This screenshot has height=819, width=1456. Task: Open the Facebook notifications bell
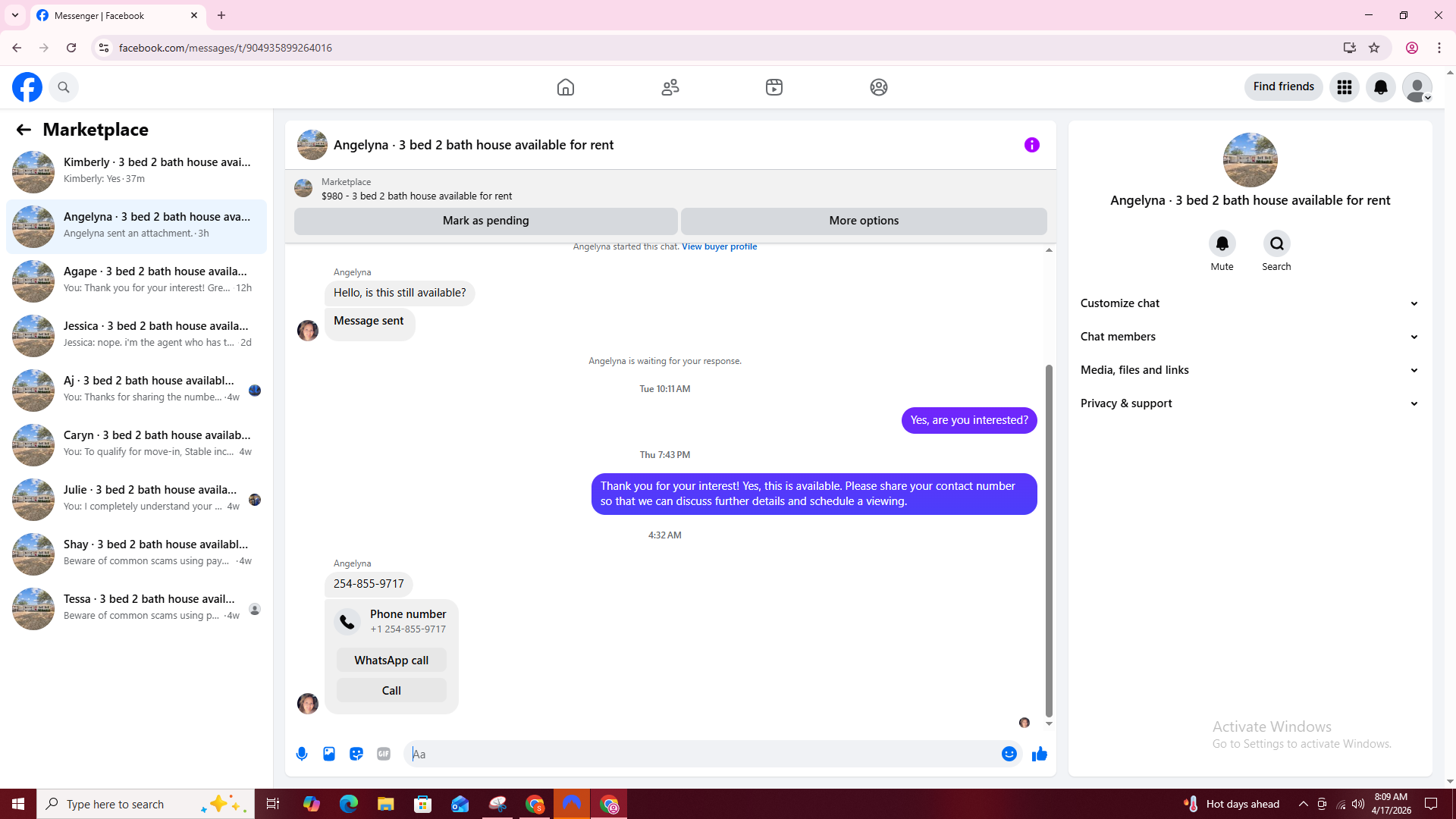1380,87
